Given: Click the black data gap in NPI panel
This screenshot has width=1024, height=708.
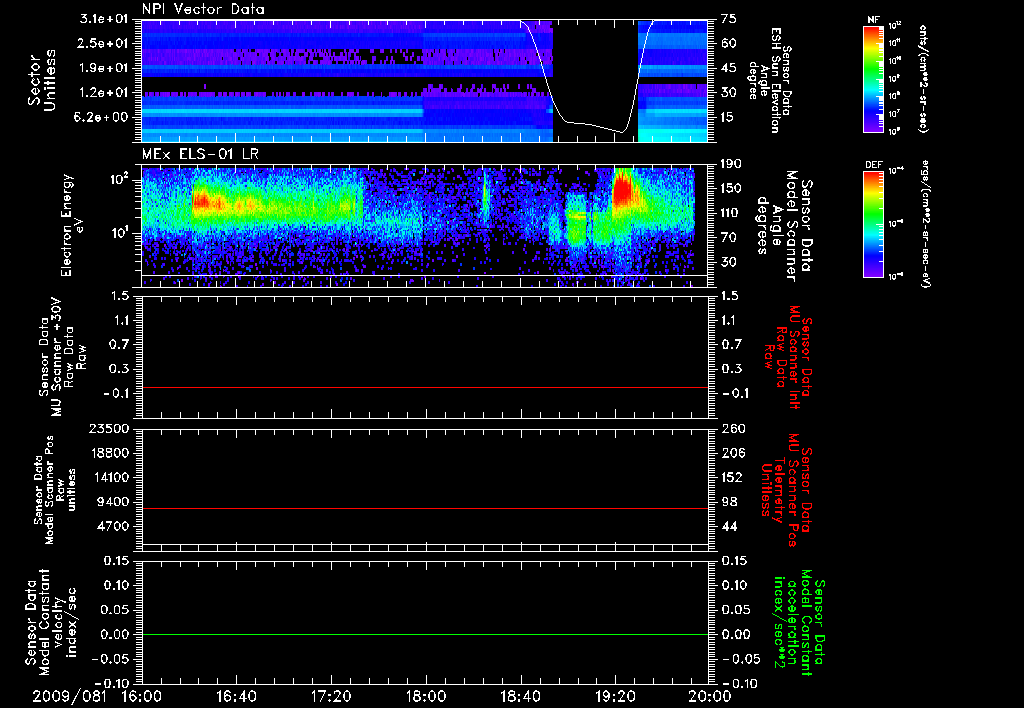Looking at the screenshot, I should point(596,80).
